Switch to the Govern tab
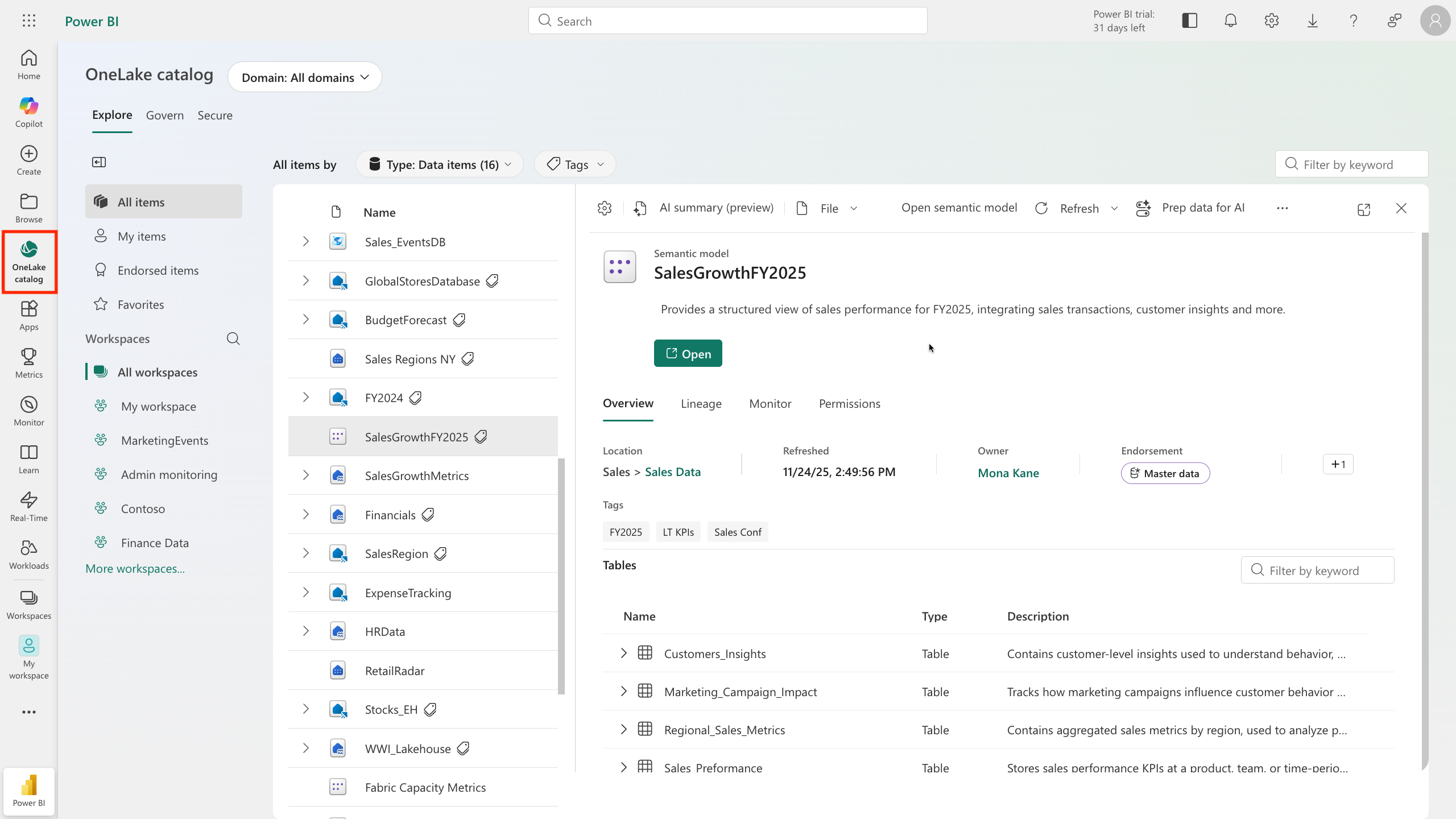 [165, 115]
